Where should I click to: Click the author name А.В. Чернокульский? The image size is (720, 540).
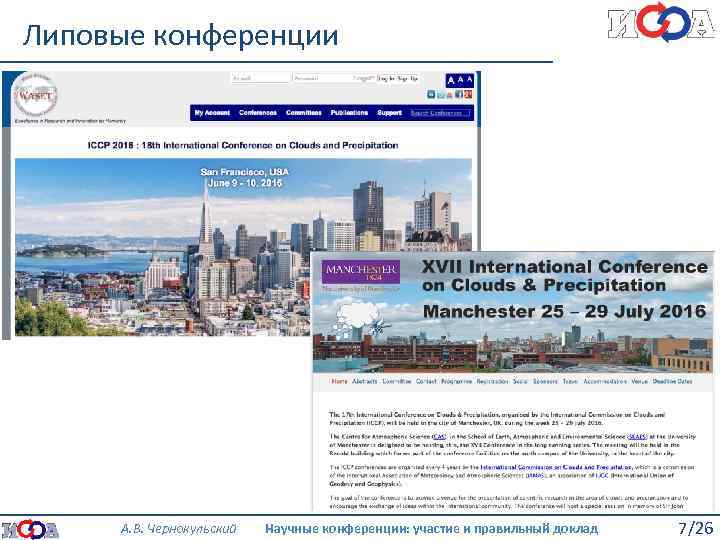coord(179,529)
